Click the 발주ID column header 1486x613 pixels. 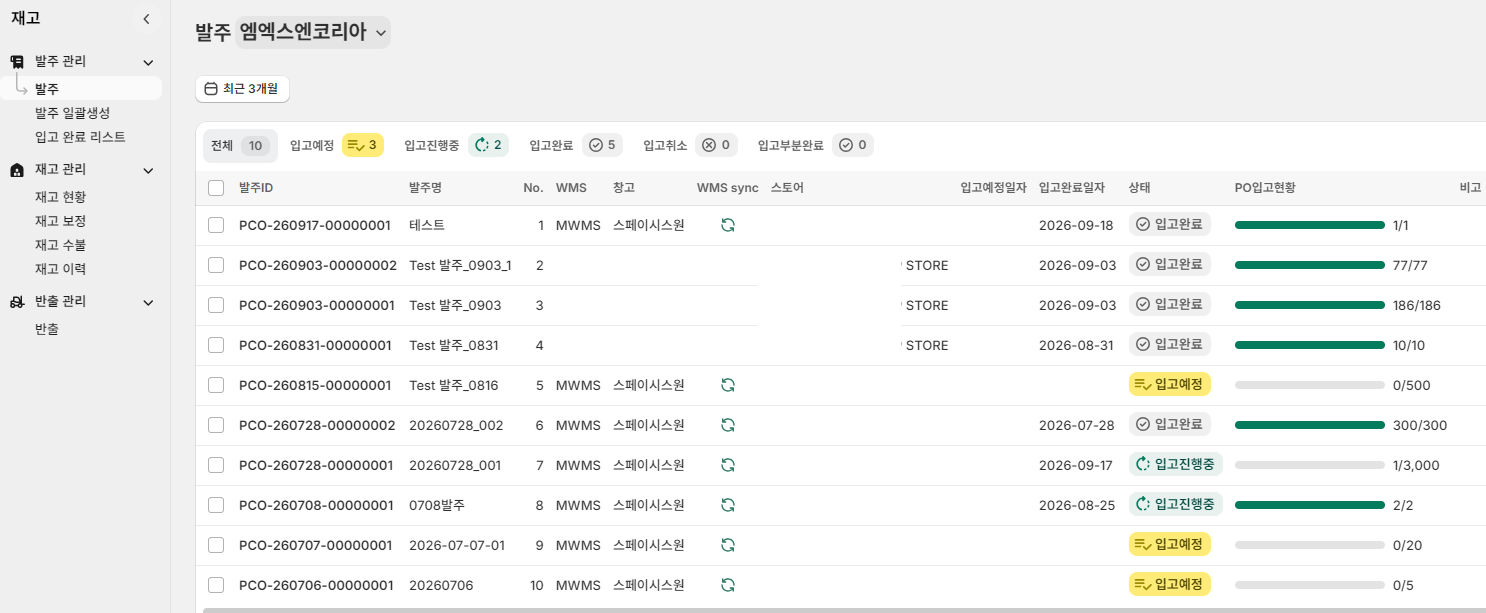pyautogui.click(x=256, y=188)
